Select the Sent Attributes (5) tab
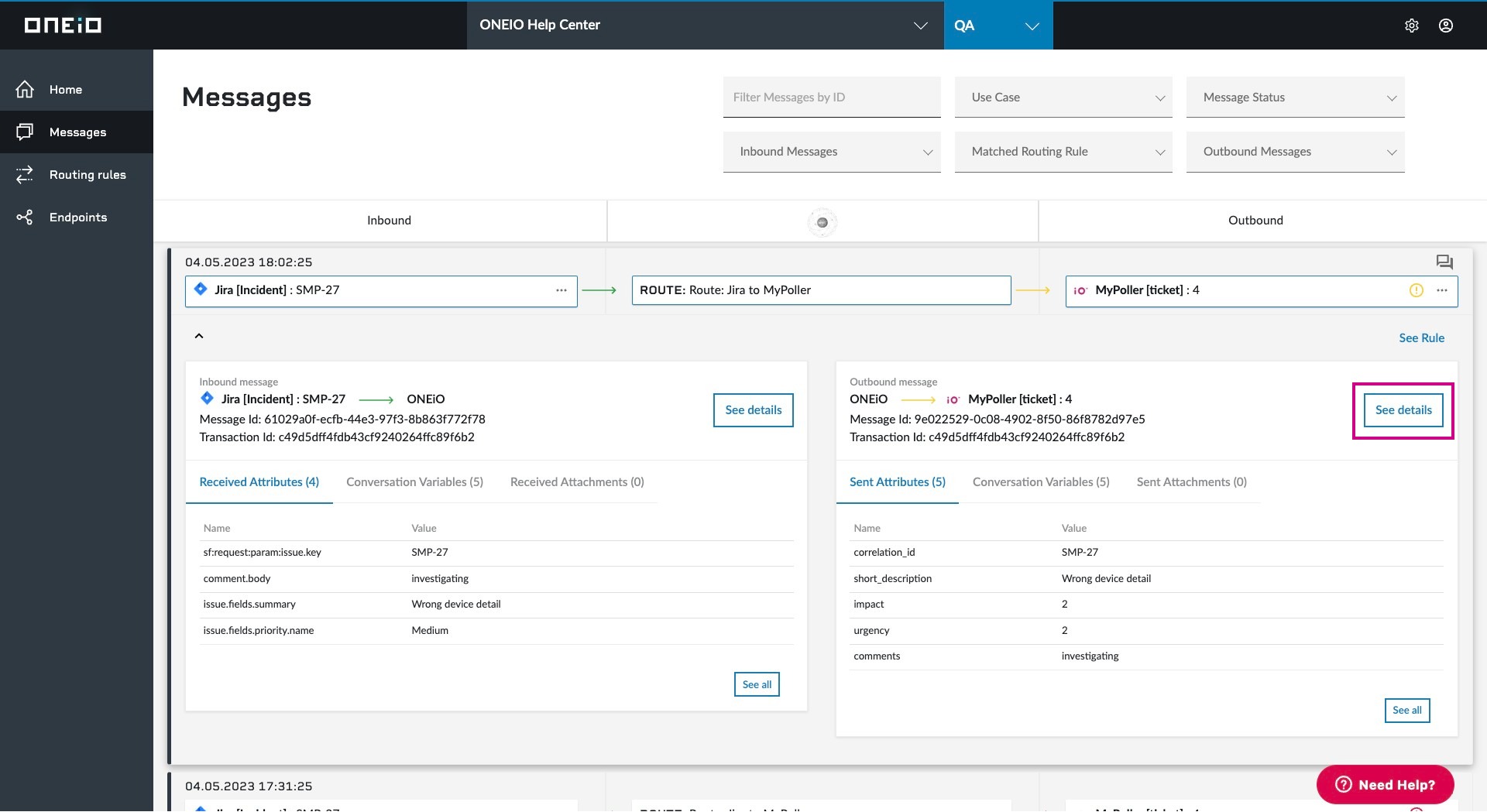 click(x=898, y=481)
